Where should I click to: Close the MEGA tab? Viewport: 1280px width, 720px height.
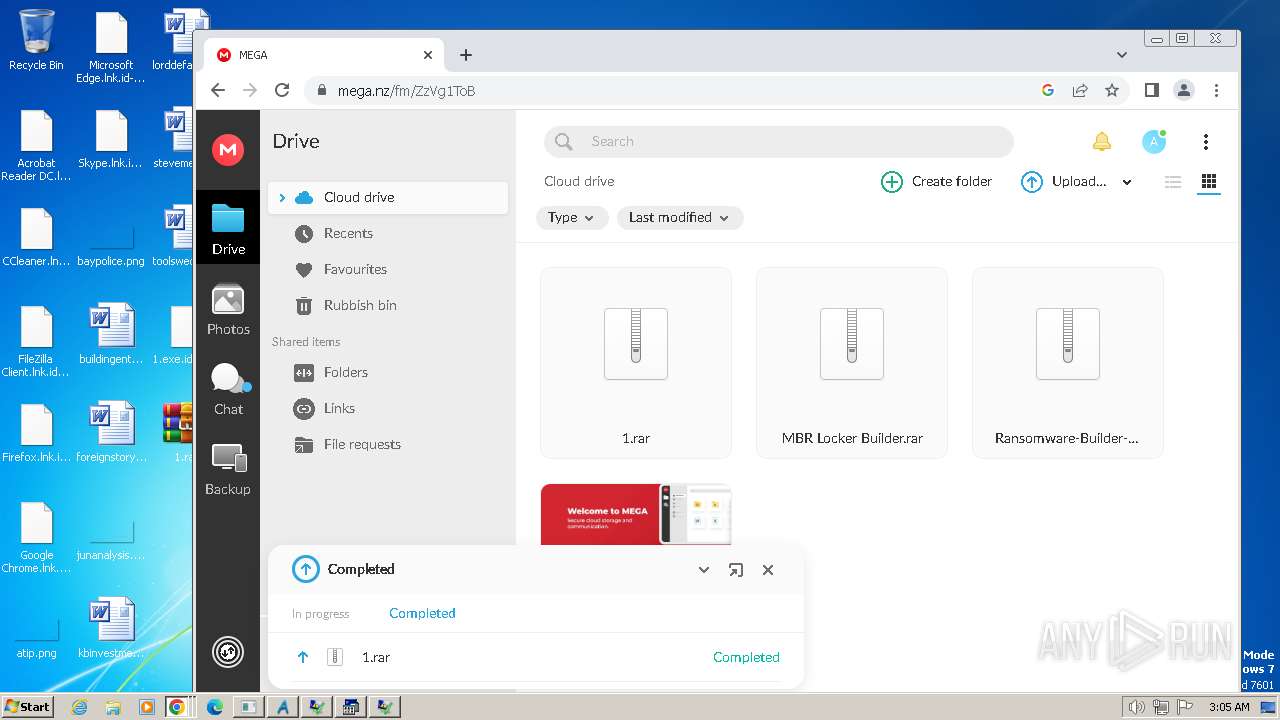[428, 55]
